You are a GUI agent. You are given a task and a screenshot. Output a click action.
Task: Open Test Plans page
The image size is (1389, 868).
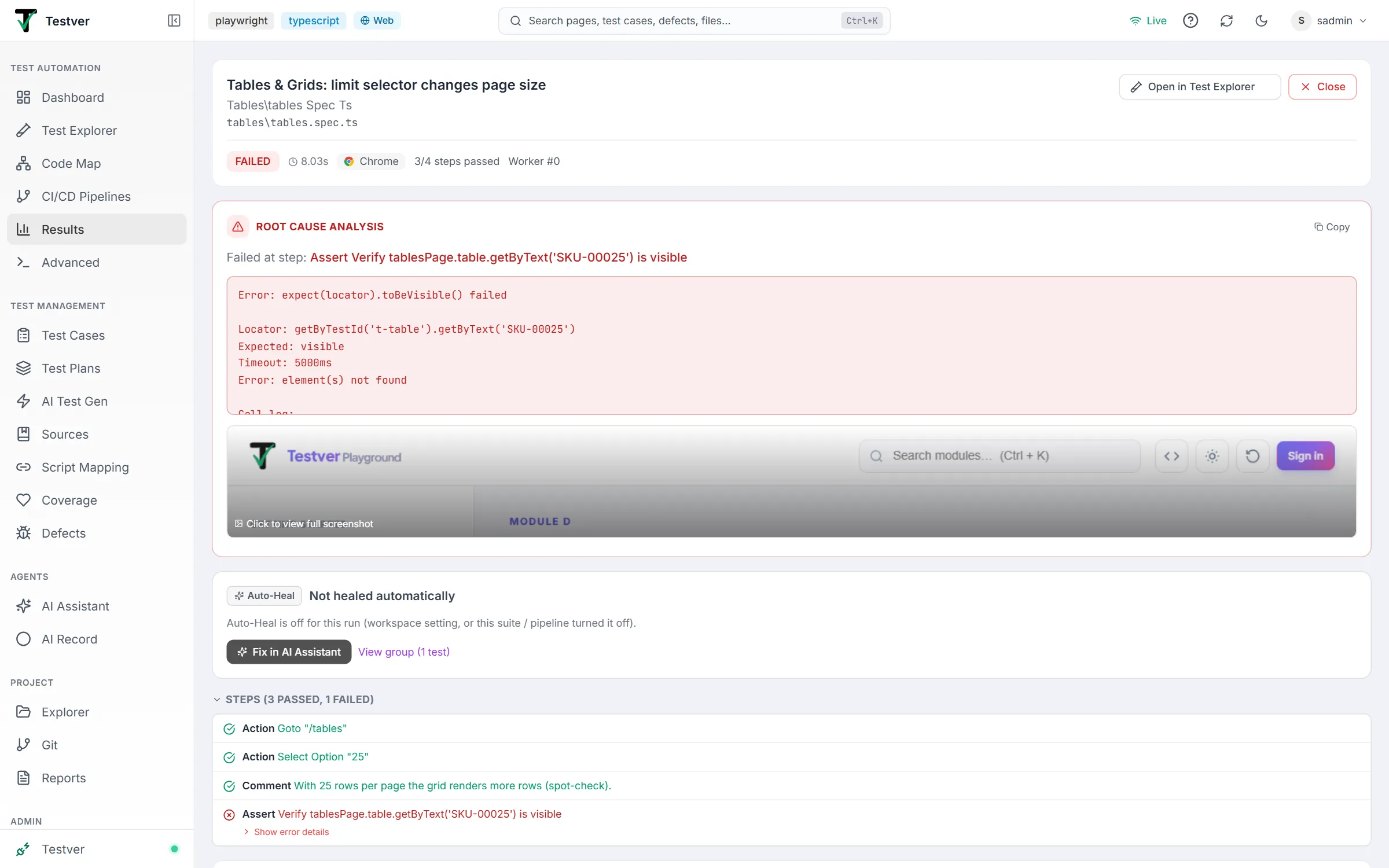[97, 368]
